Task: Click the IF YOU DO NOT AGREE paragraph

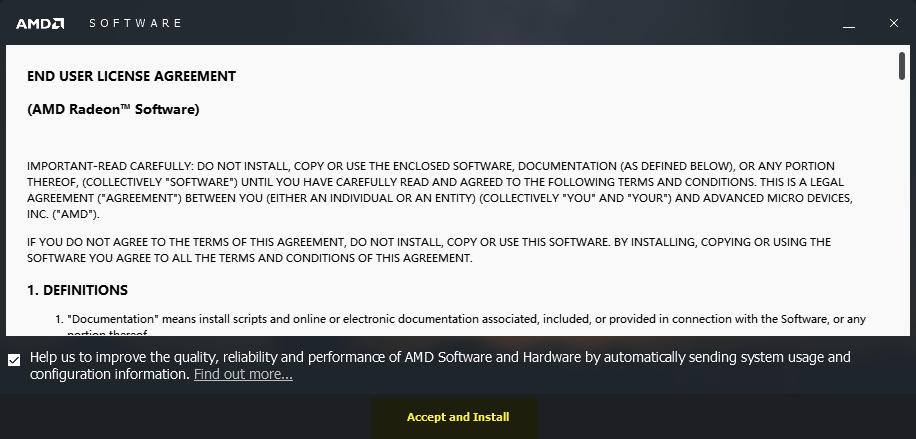Action: point(429,250)
